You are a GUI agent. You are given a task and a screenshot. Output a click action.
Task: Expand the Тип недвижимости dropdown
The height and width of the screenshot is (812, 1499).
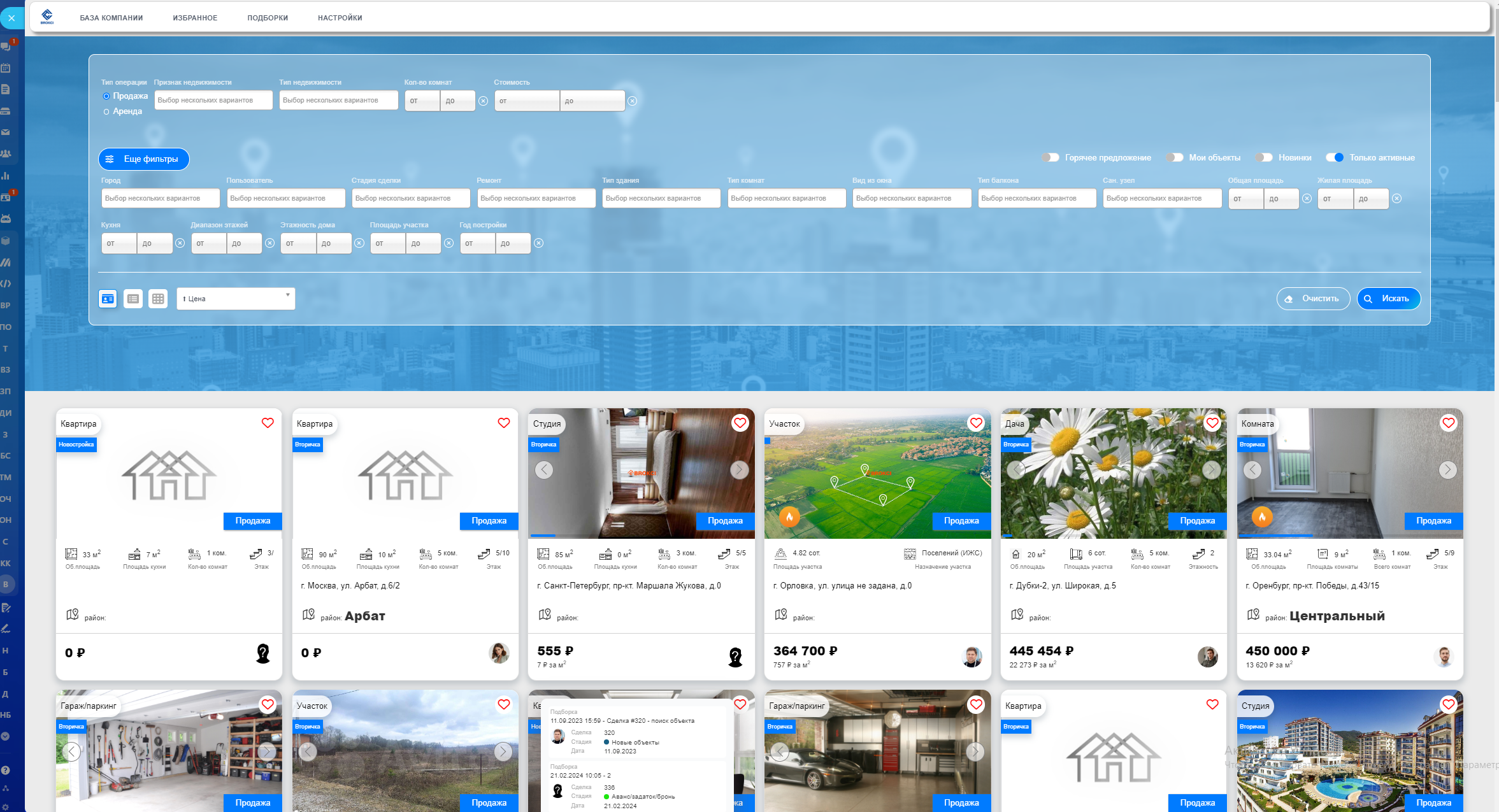(x=338, y=100)
